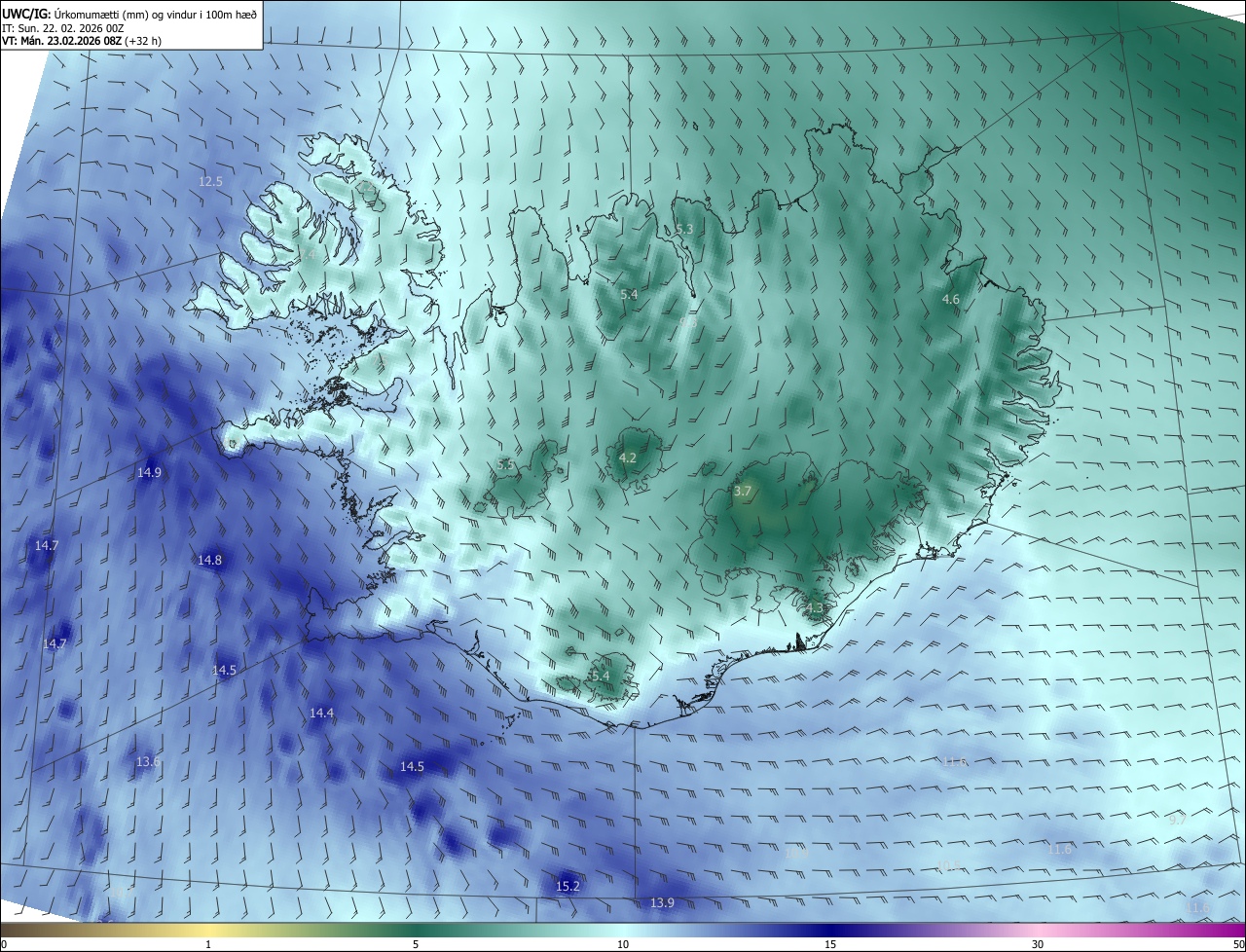This screenshot has height=952, width=1246.
Task: Click the '5' tick label on the color scale
Action: (x=416, y=944)
